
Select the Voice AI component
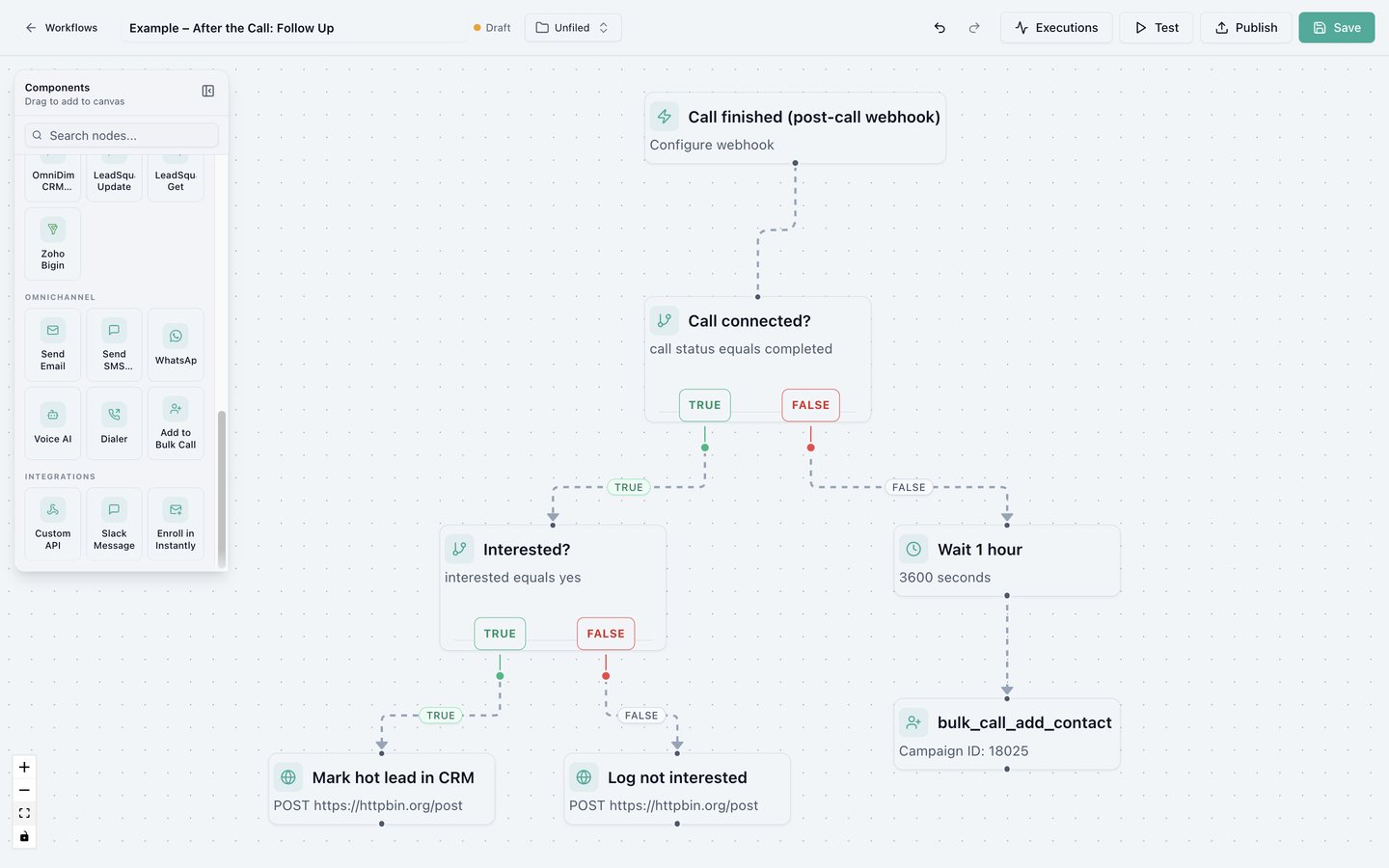[x=53, y=423]
